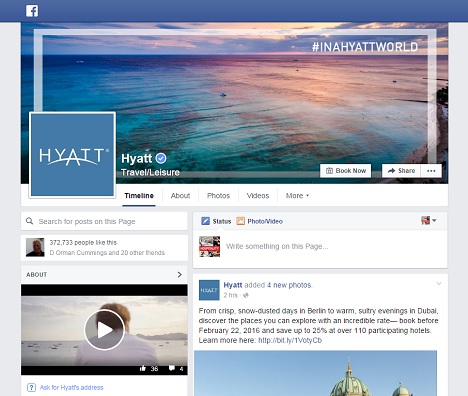Play the About video

tap(104, 330)
